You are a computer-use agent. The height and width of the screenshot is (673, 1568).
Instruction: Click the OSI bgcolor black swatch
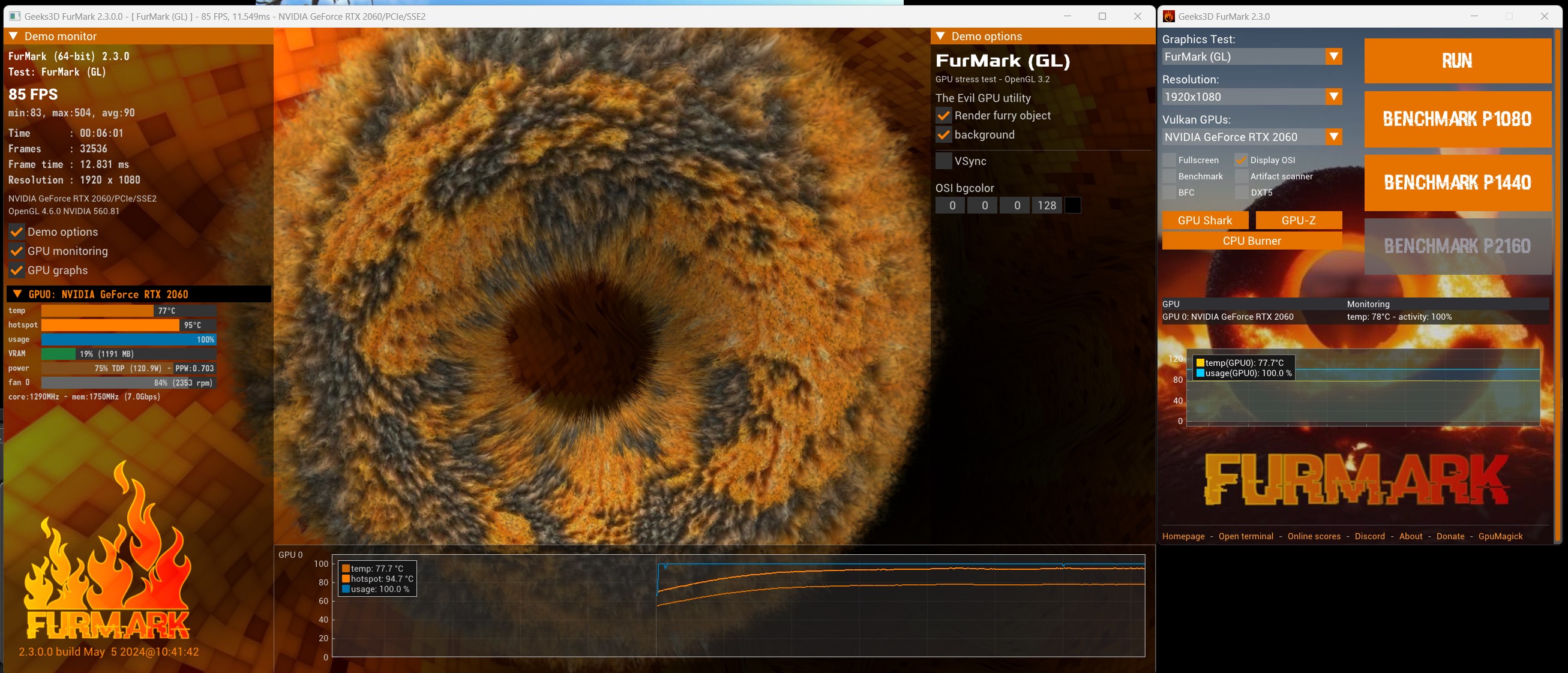coord(1073,206)
